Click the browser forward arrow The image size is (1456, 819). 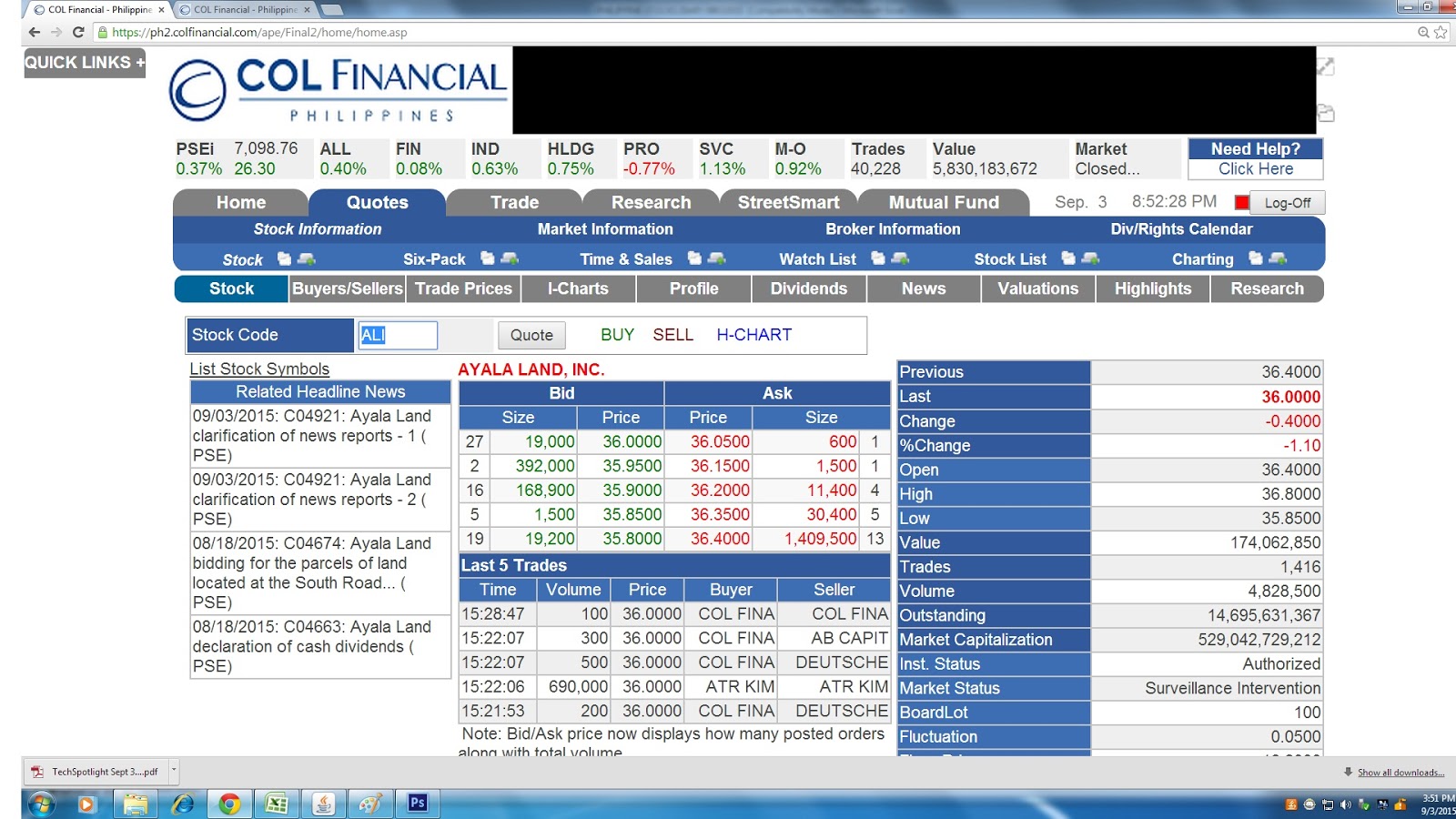(56, 32)
